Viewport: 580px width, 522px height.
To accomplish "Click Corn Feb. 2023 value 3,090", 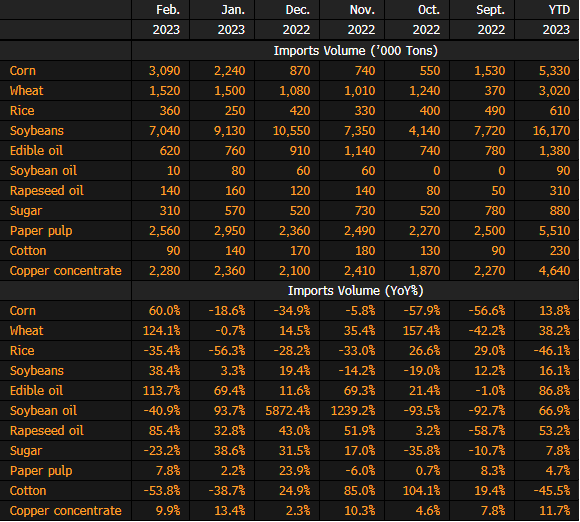I will click(164, 71).
